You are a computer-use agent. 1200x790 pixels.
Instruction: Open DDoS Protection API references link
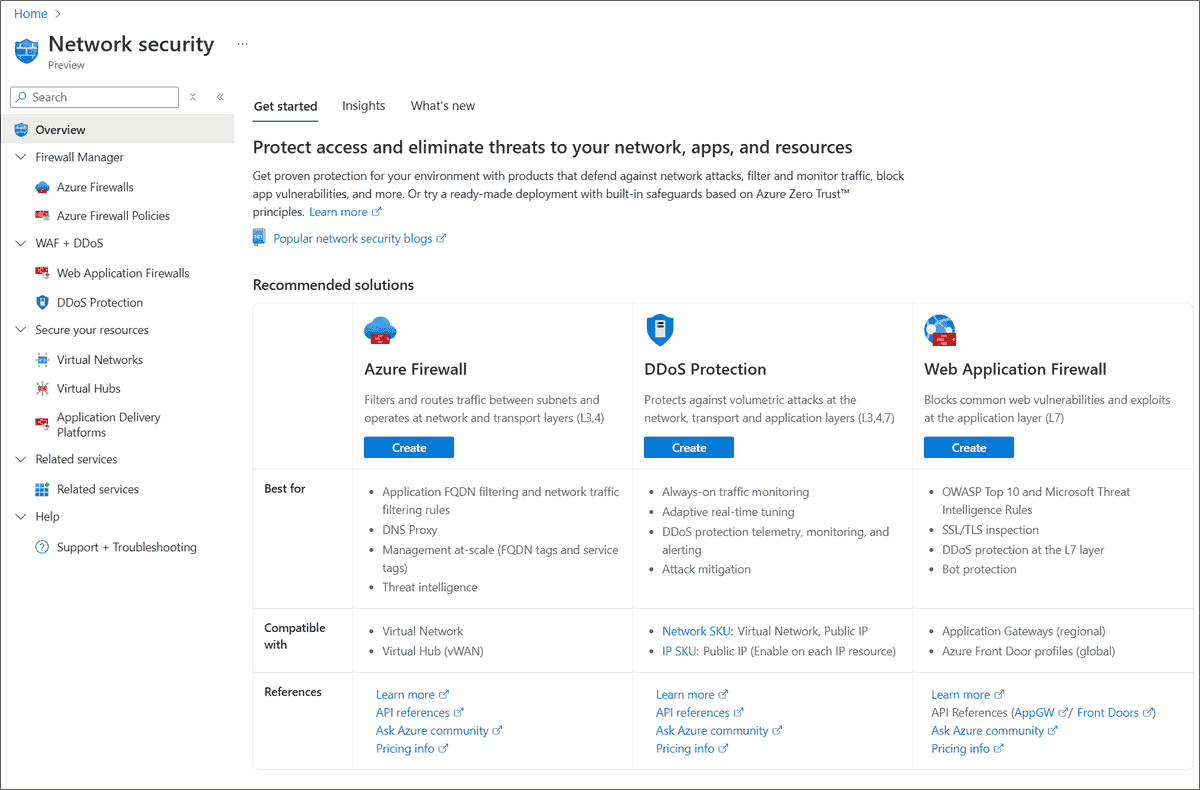[x=700, y=713]
